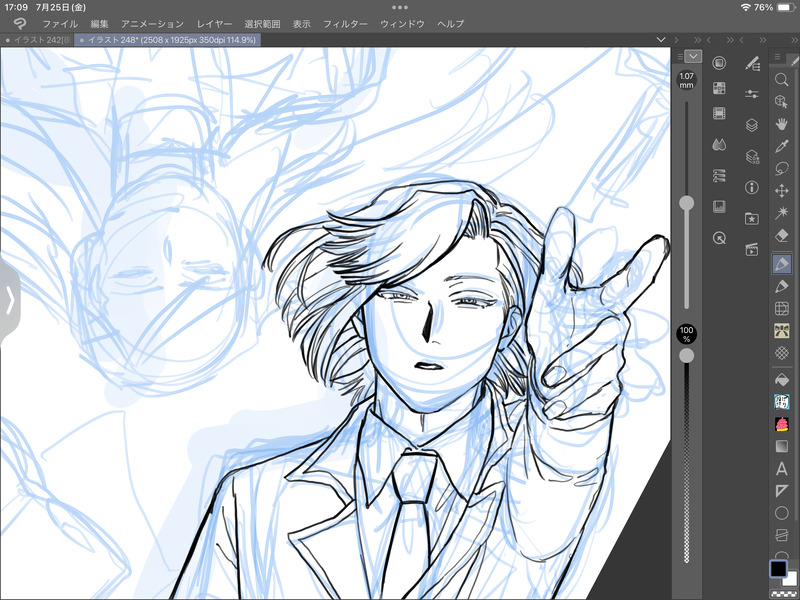The width and height of the screenshot is (800, 600).
Task: Open the brush size palette hamburger menu
Action: click(x=680, y=57)
